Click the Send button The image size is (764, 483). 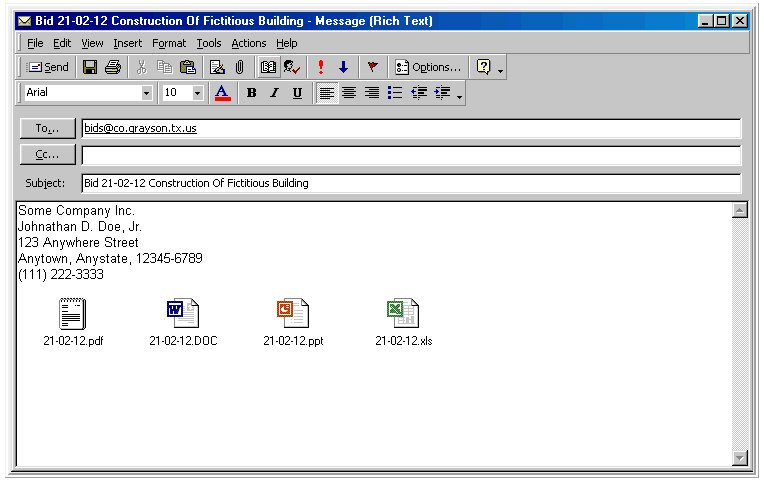pyautogui.click(x=48, y=67)
